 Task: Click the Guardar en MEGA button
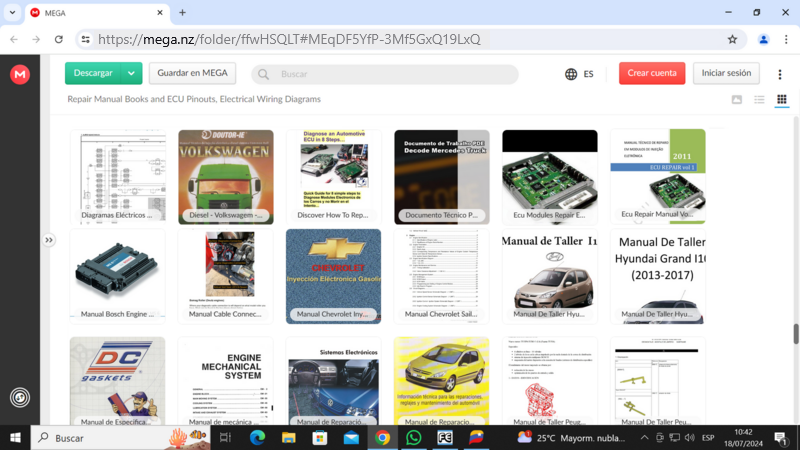pos(192,73)
